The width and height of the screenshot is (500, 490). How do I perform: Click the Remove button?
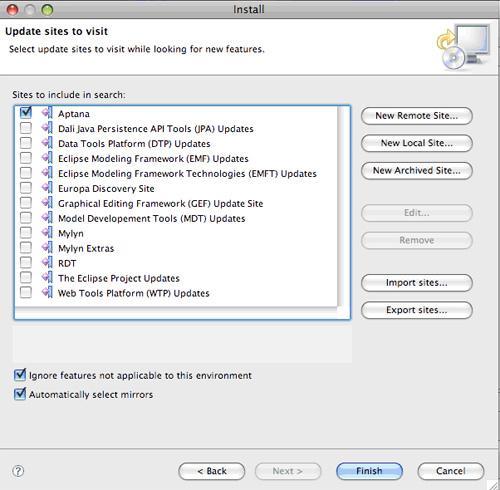417,240
